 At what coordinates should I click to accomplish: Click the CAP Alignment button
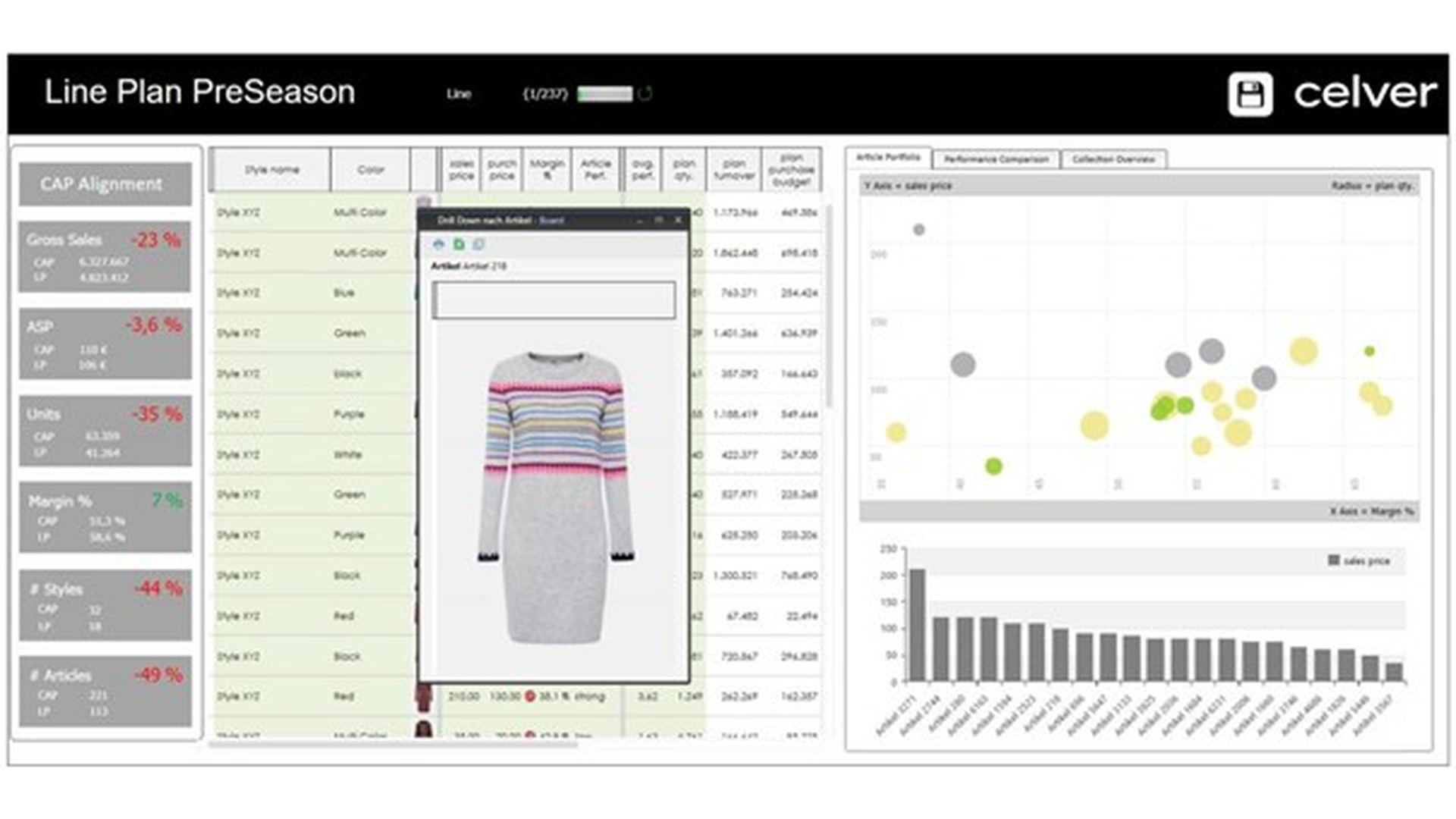[105, 184]
